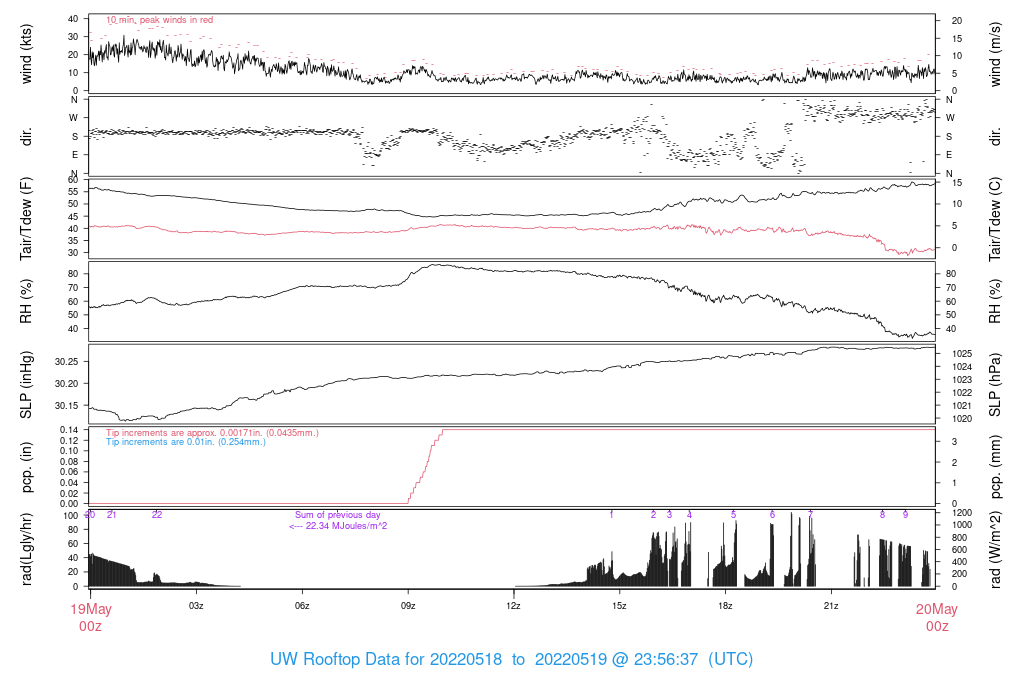Click the red tip increments 0.00171in. legend text
The image size is (1024, 700).
click(212, 432)
